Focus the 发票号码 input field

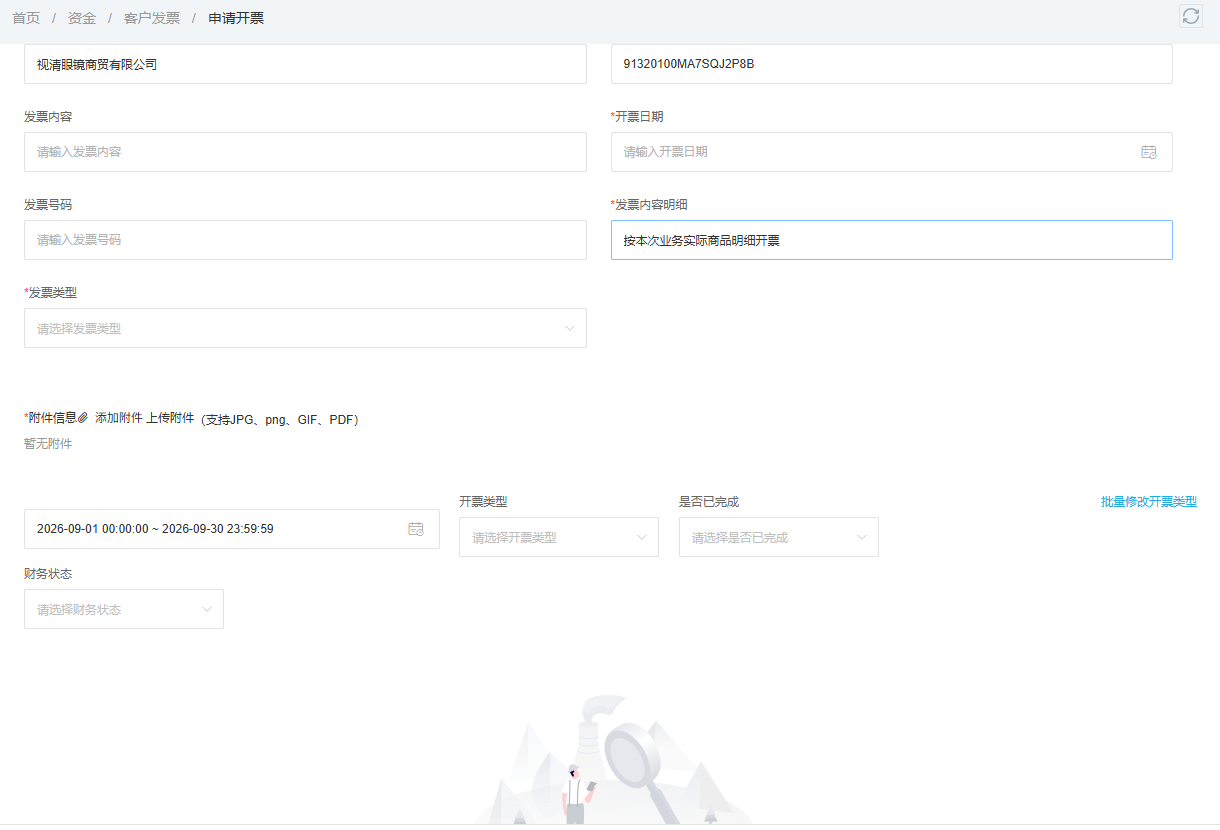click(305, 240)
